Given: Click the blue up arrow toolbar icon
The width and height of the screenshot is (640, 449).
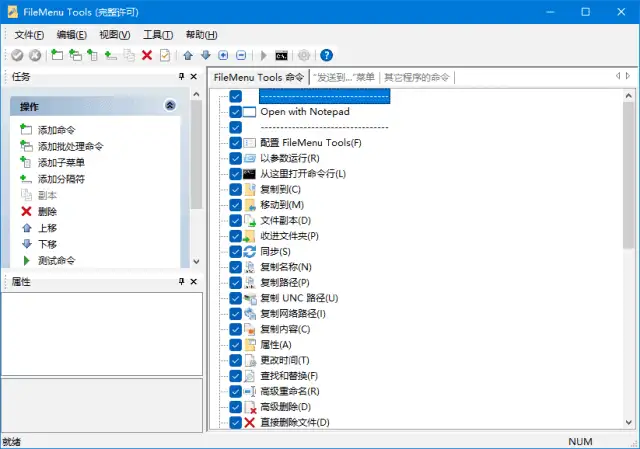Looking at the screenshot, I should coord(188,55).
